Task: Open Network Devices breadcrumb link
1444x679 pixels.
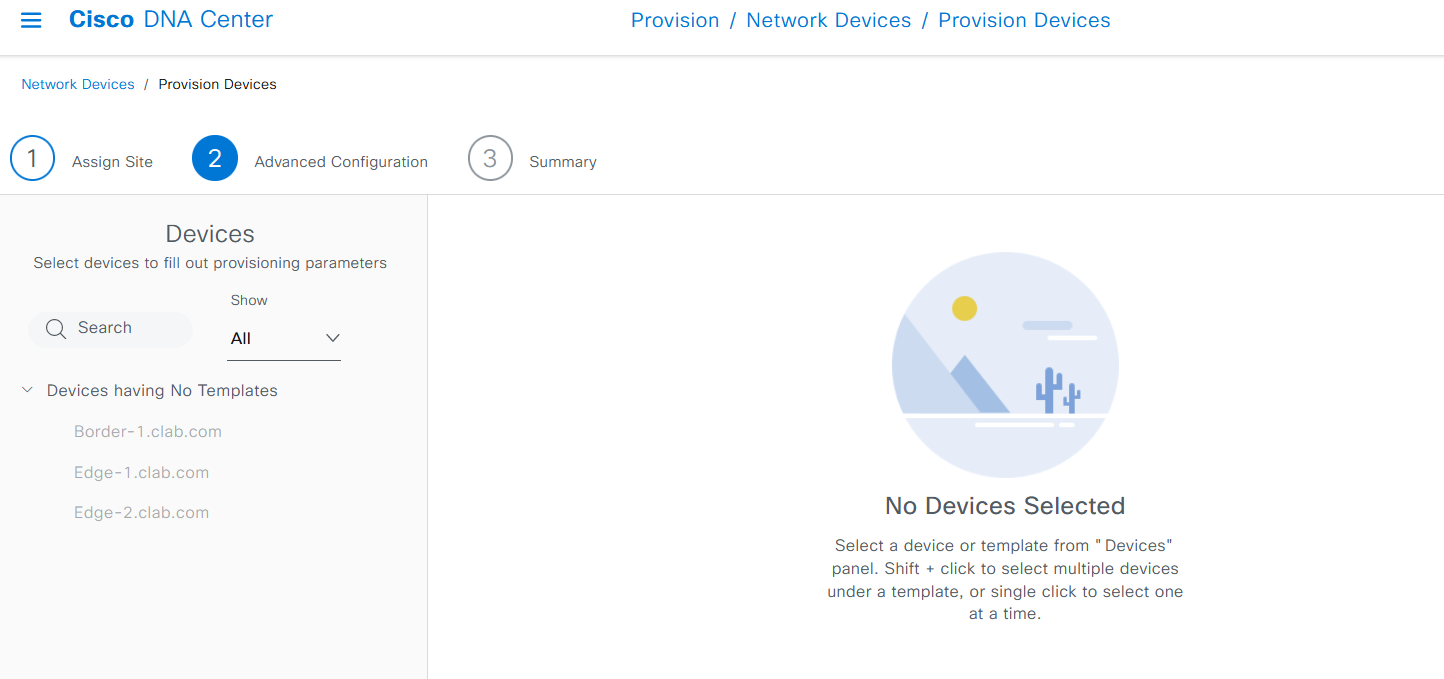Action: [78, 84]
